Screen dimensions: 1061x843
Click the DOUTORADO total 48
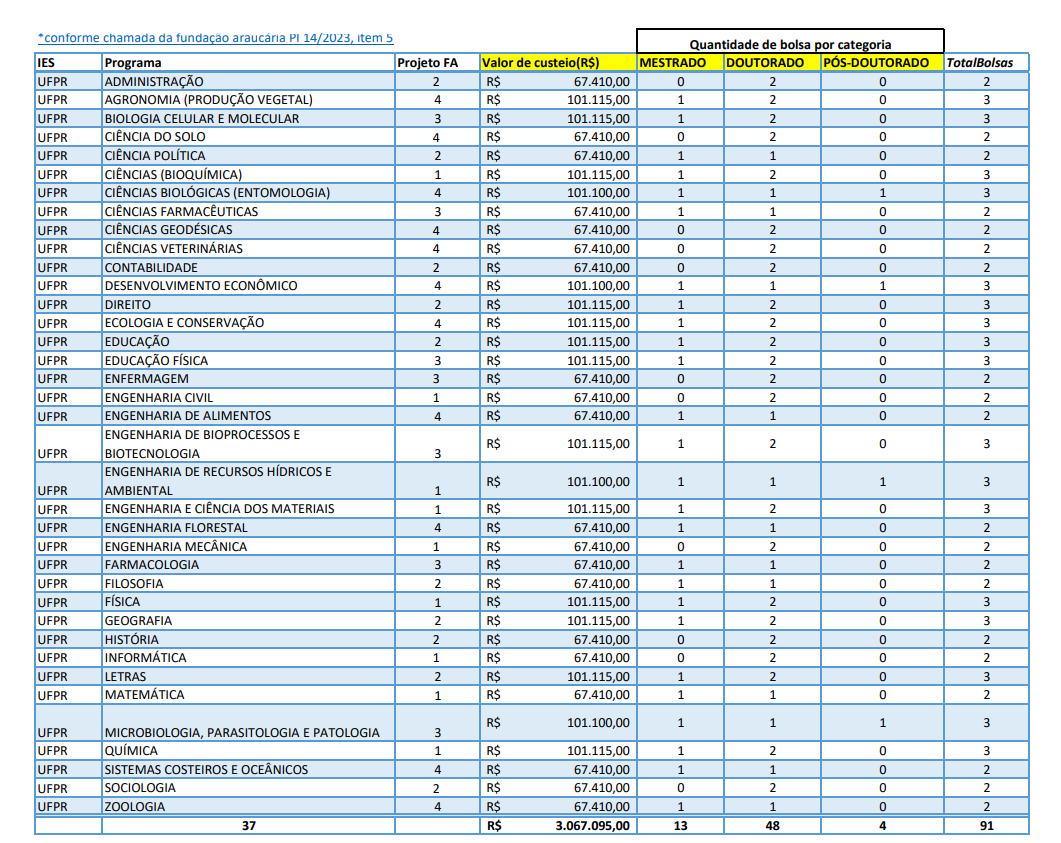coord(772,825)
